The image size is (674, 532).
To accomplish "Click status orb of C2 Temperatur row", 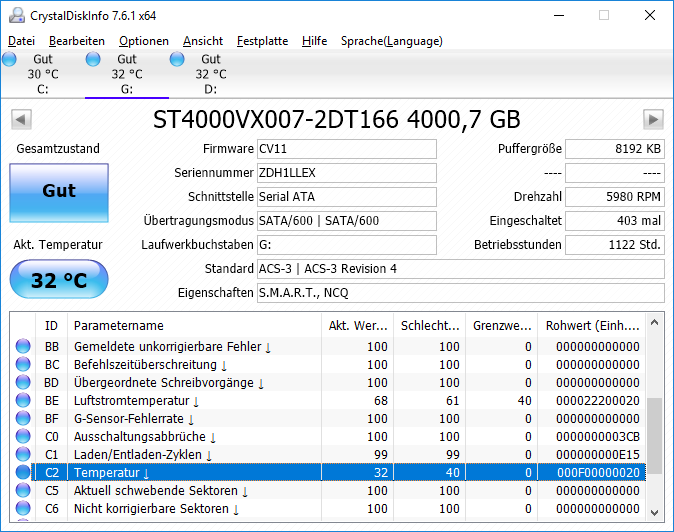I will coord(23,473).
